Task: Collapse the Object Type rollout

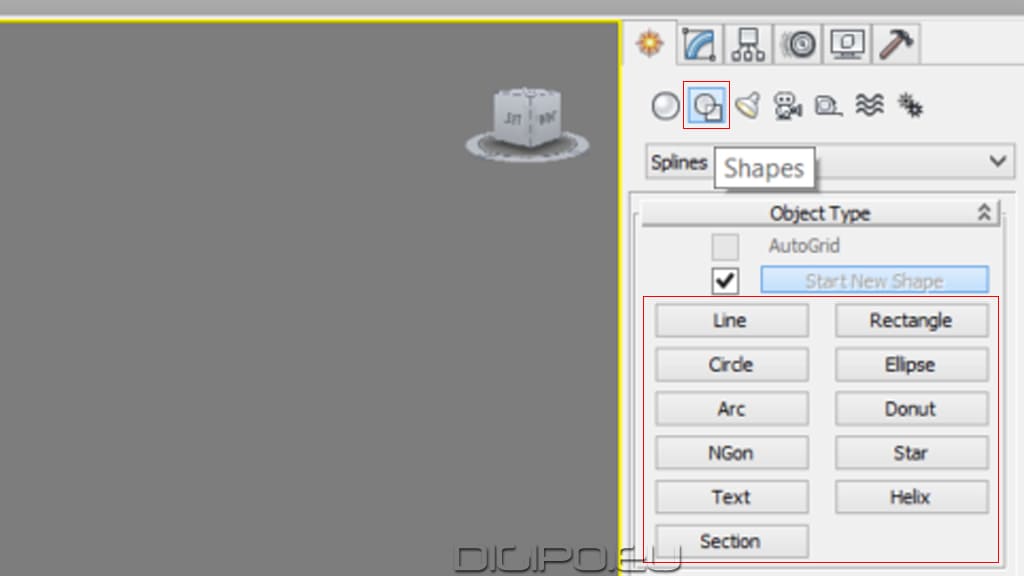Action: [985, 212]
